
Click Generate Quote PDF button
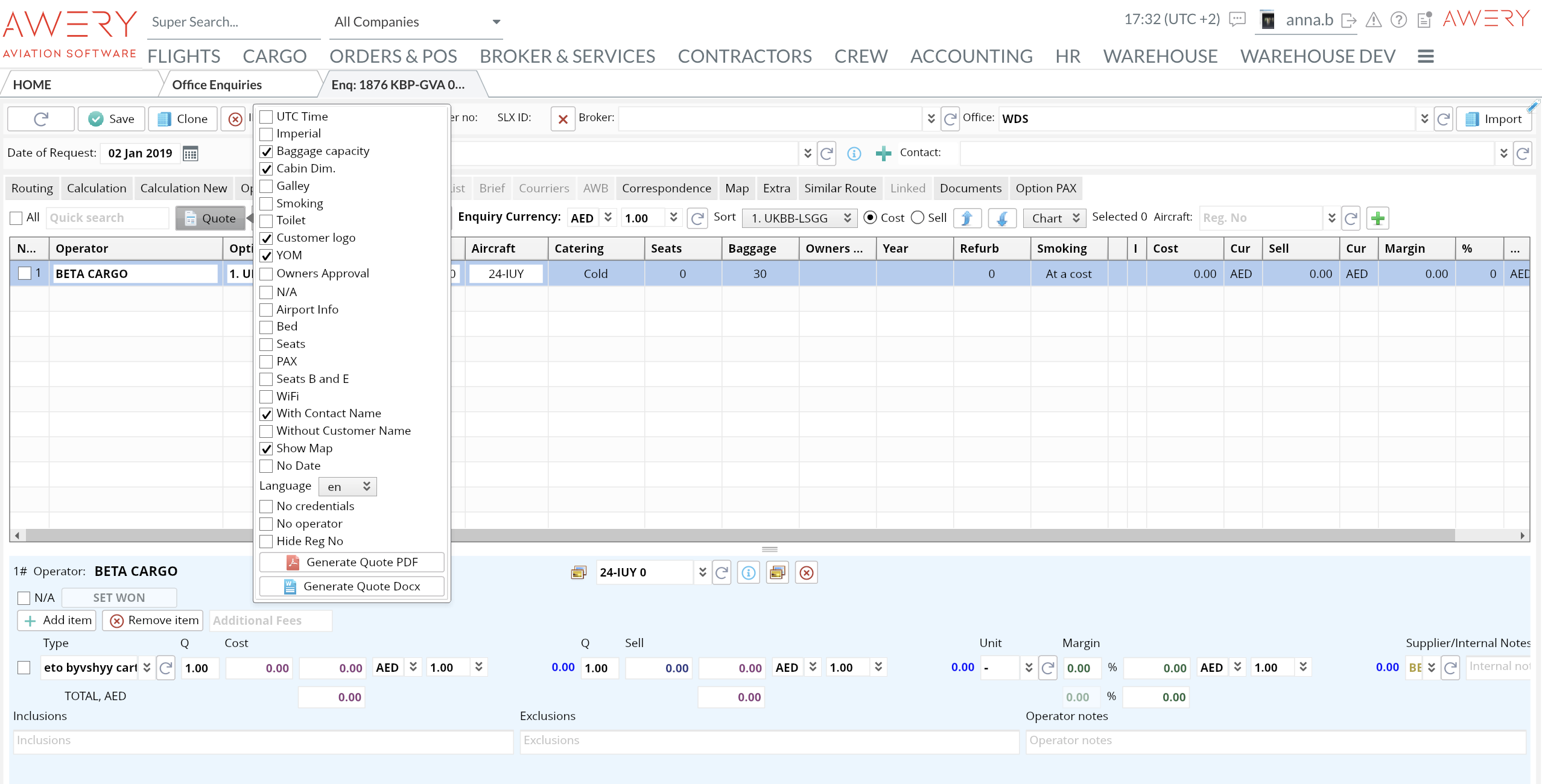[x=352, y=562]
